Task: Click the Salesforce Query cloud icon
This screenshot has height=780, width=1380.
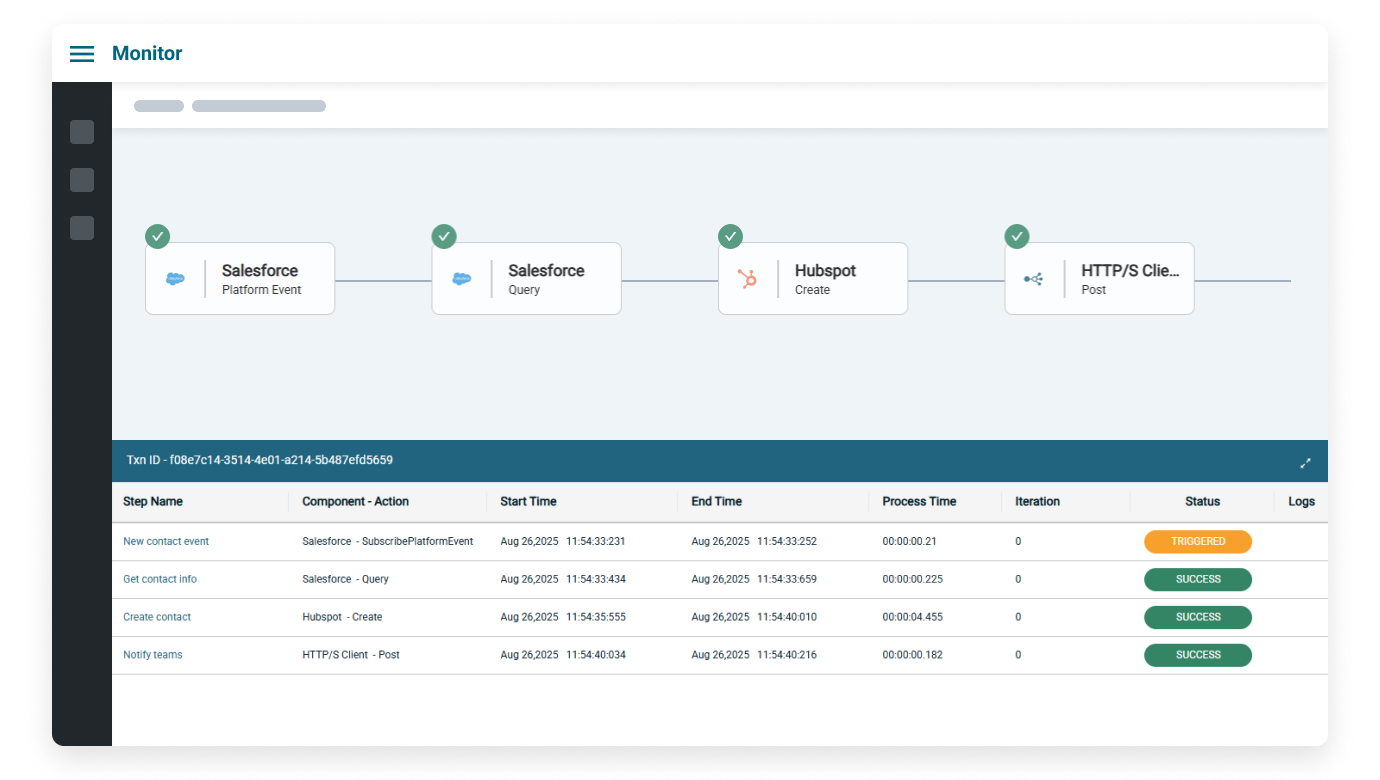Action: click(x=462, y=280)
